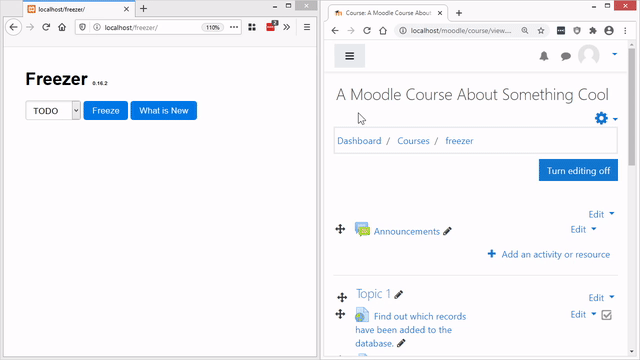Select the Moodle course browser tab
Image resolution: width=640 pixels, height=360 pixels.
click(388, 13)
